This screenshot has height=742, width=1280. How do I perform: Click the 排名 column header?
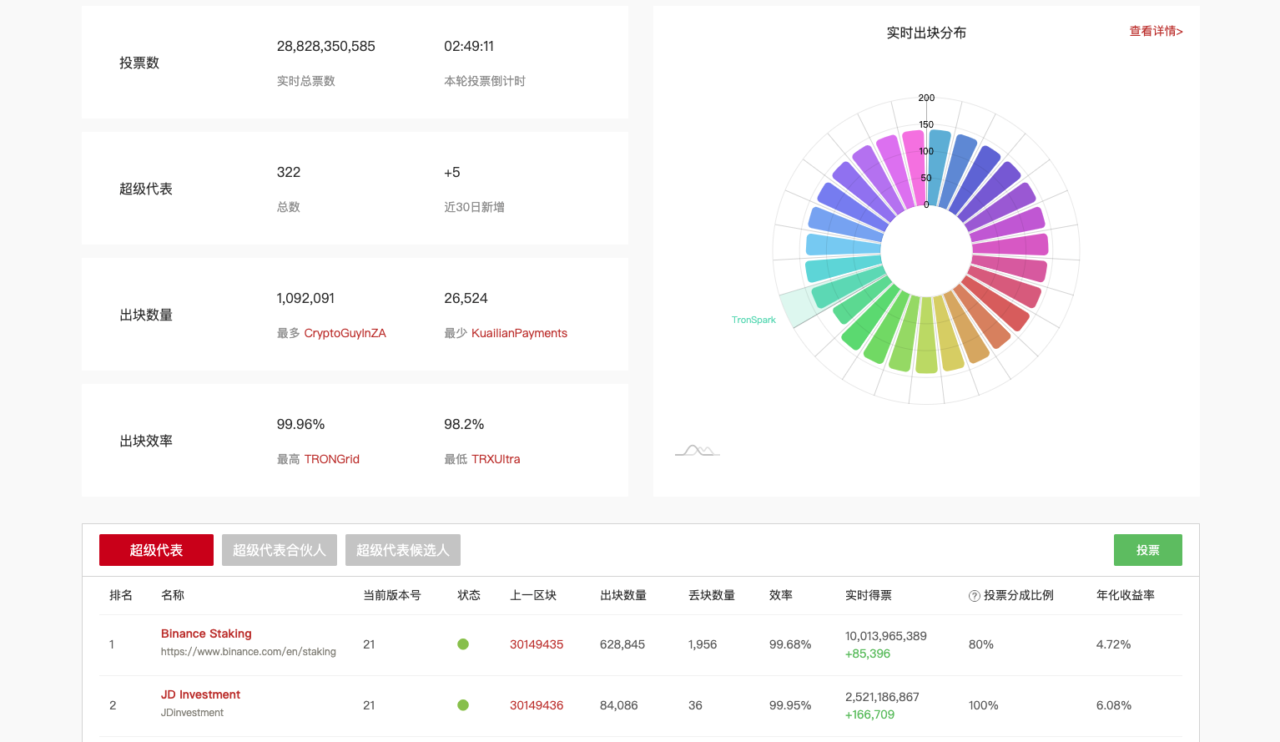(x=121, y=594)
